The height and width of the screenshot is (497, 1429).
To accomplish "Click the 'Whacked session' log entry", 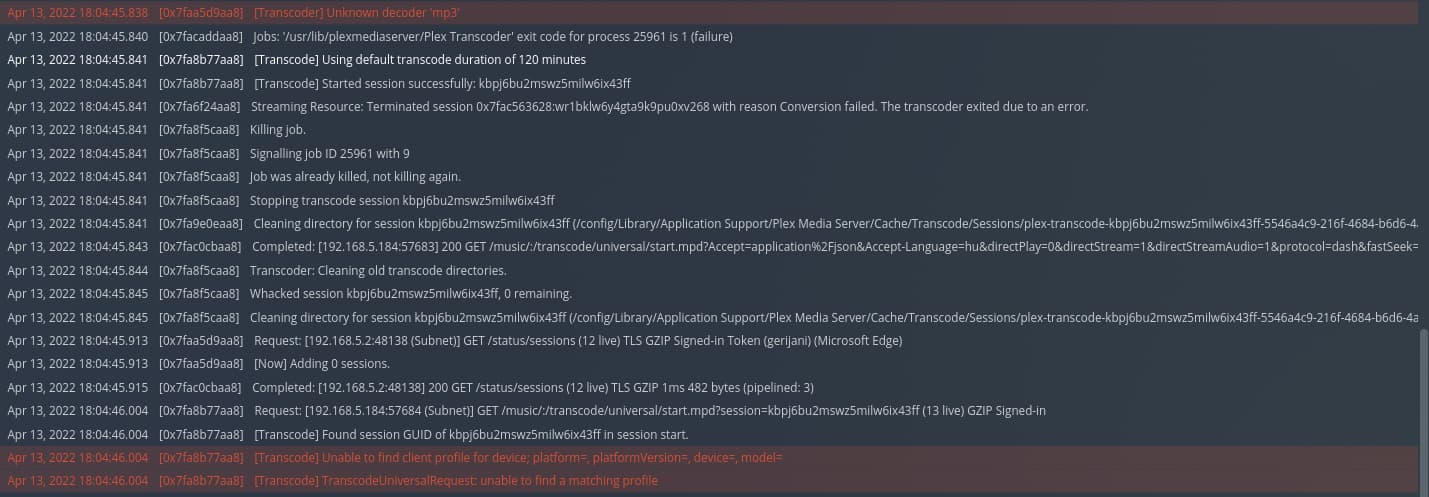I will (709, 294).
